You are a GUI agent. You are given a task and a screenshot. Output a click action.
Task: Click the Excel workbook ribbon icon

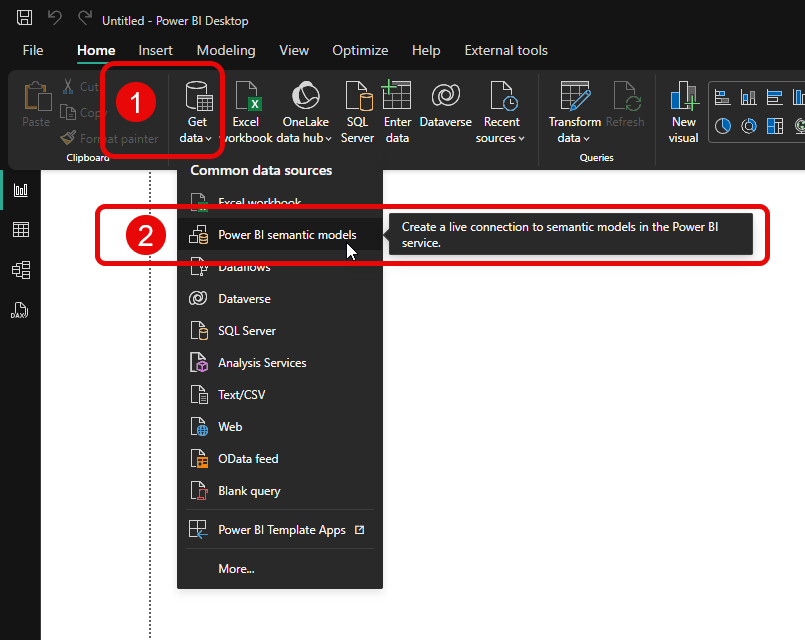click(248, 96)
